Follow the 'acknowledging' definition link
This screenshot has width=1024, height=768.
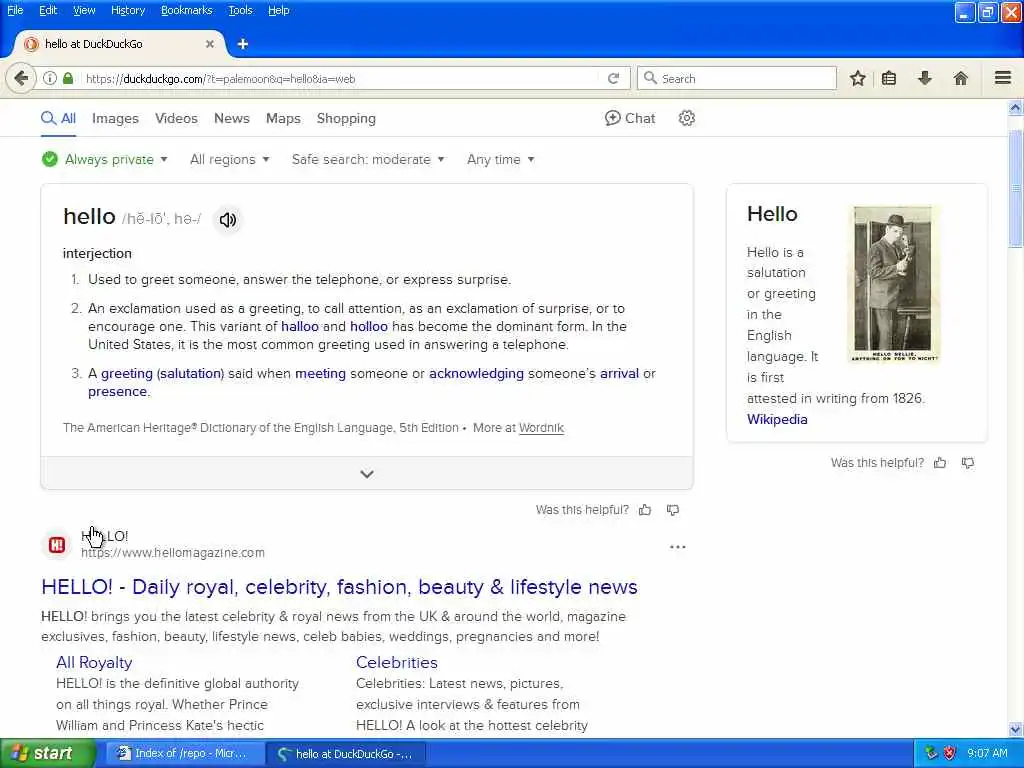tap(476, 374)
